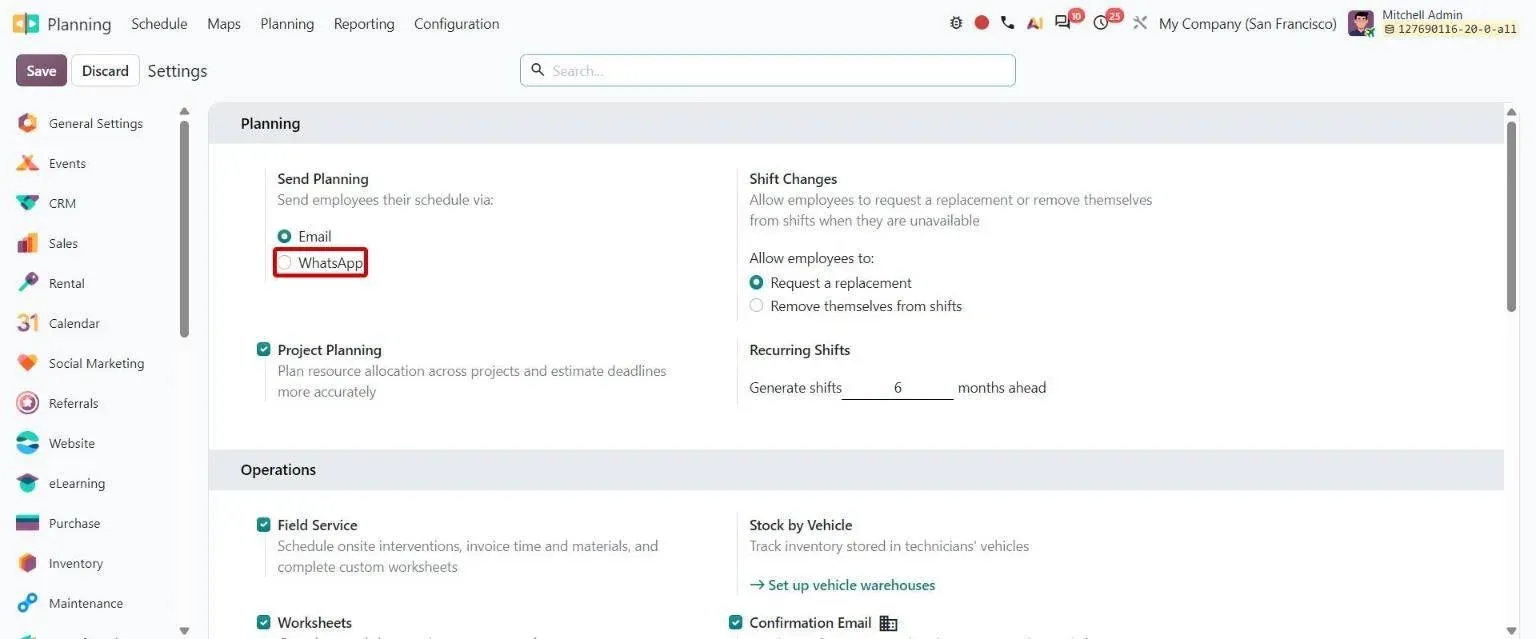Click Mitchell Admin avatar picture
This screenshot has height=639, width=1536.
[1361, 23]
